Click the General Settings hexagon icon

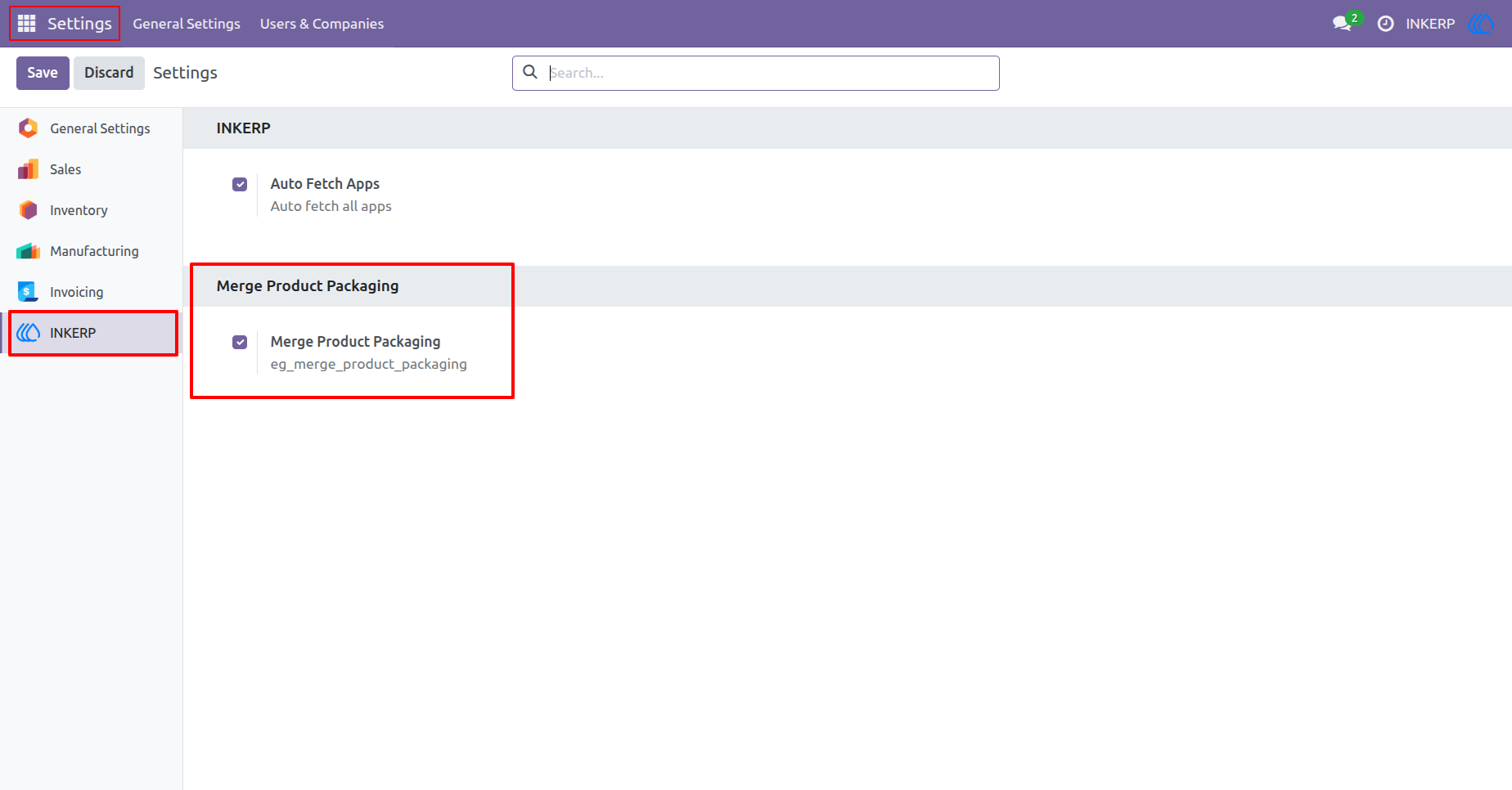(29, 128)
